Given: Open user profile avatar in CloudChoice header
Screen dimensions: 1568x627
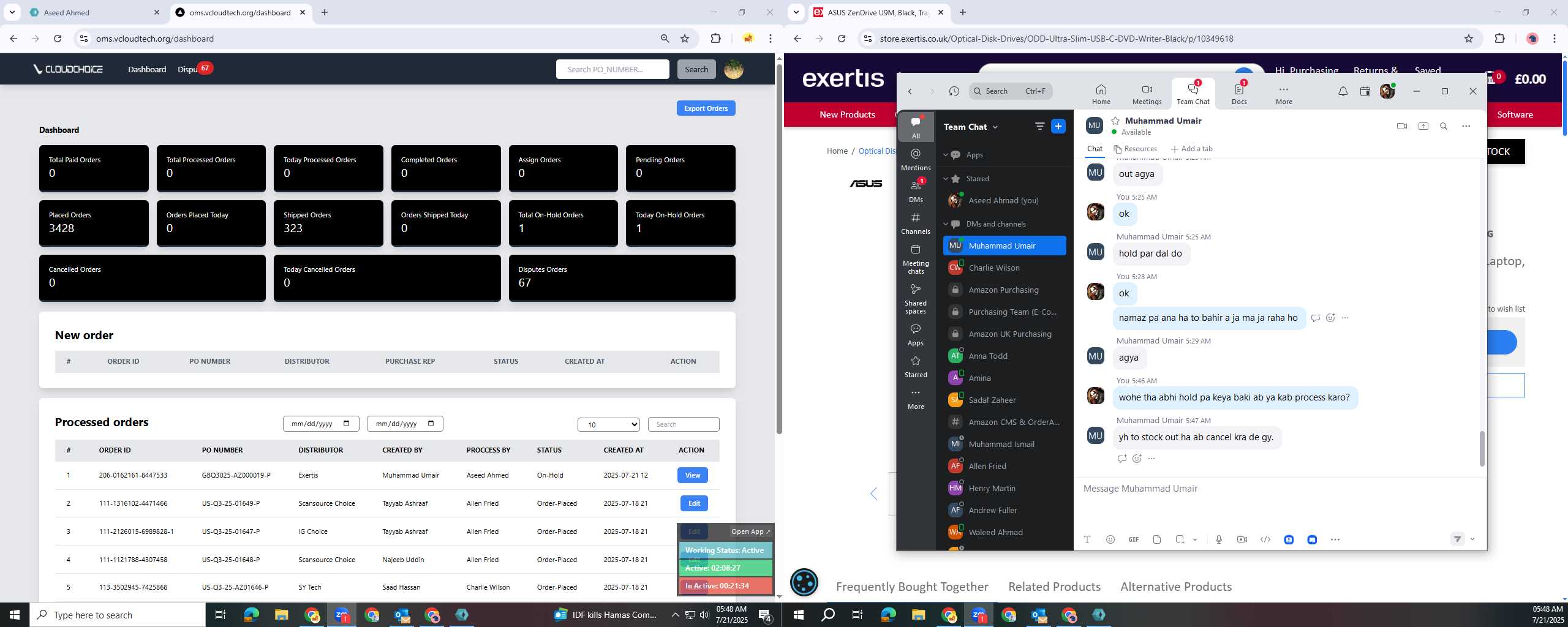Looking at the screenshot, I should pyautogui.click(x=733, y=69).
